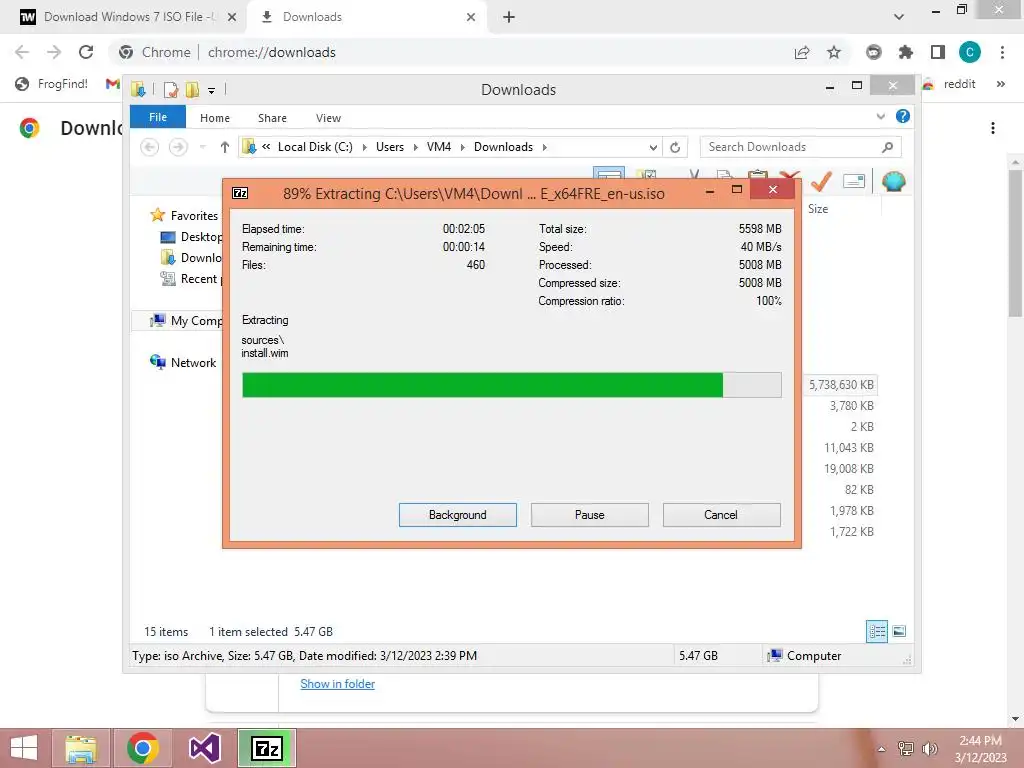
Task: Click the 19,008 KB size cell
Action: click(849, 469)
